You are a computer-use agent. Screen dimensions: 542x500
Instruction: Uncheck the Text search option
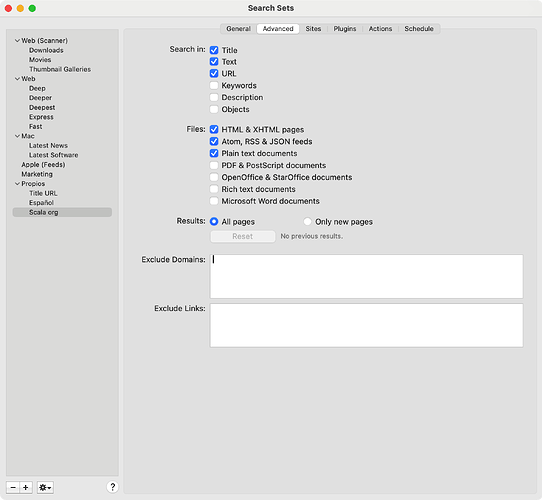pyautogui.click(x=214, y=62)
